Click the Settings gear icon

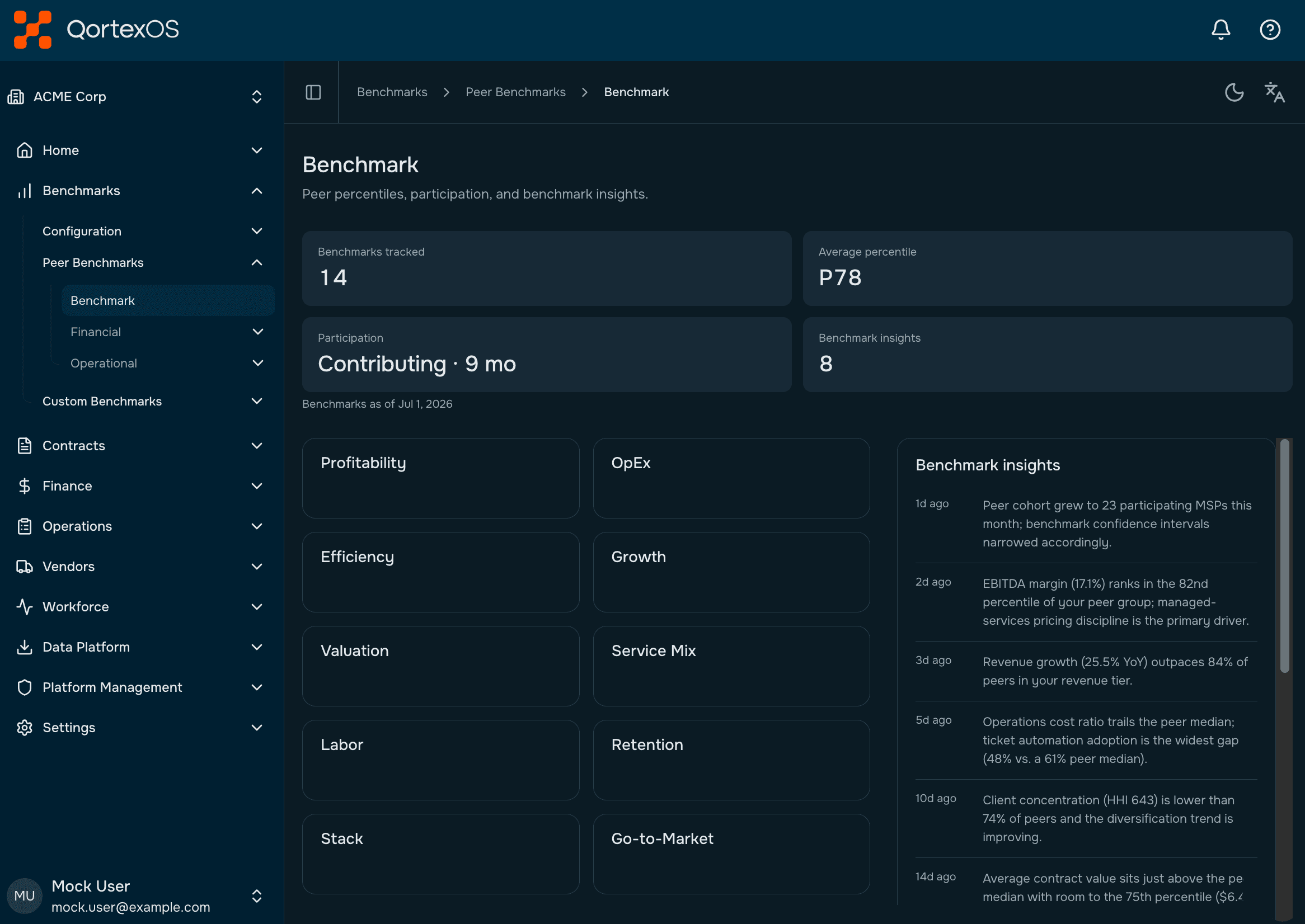pos(25,728)
